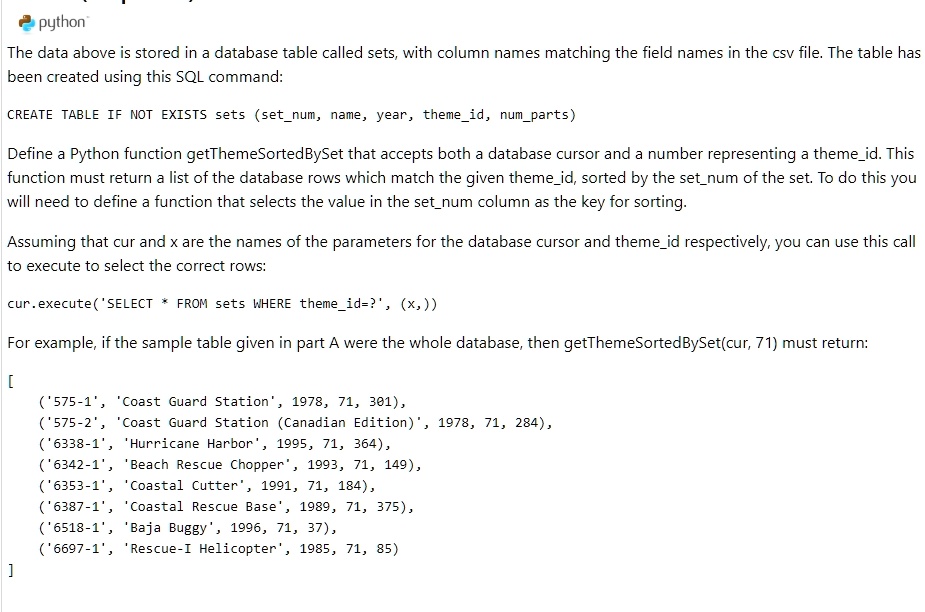Click the '6338-1' Hurricane Harbor row
Viewport: 925px width, 612px height.
214,444
